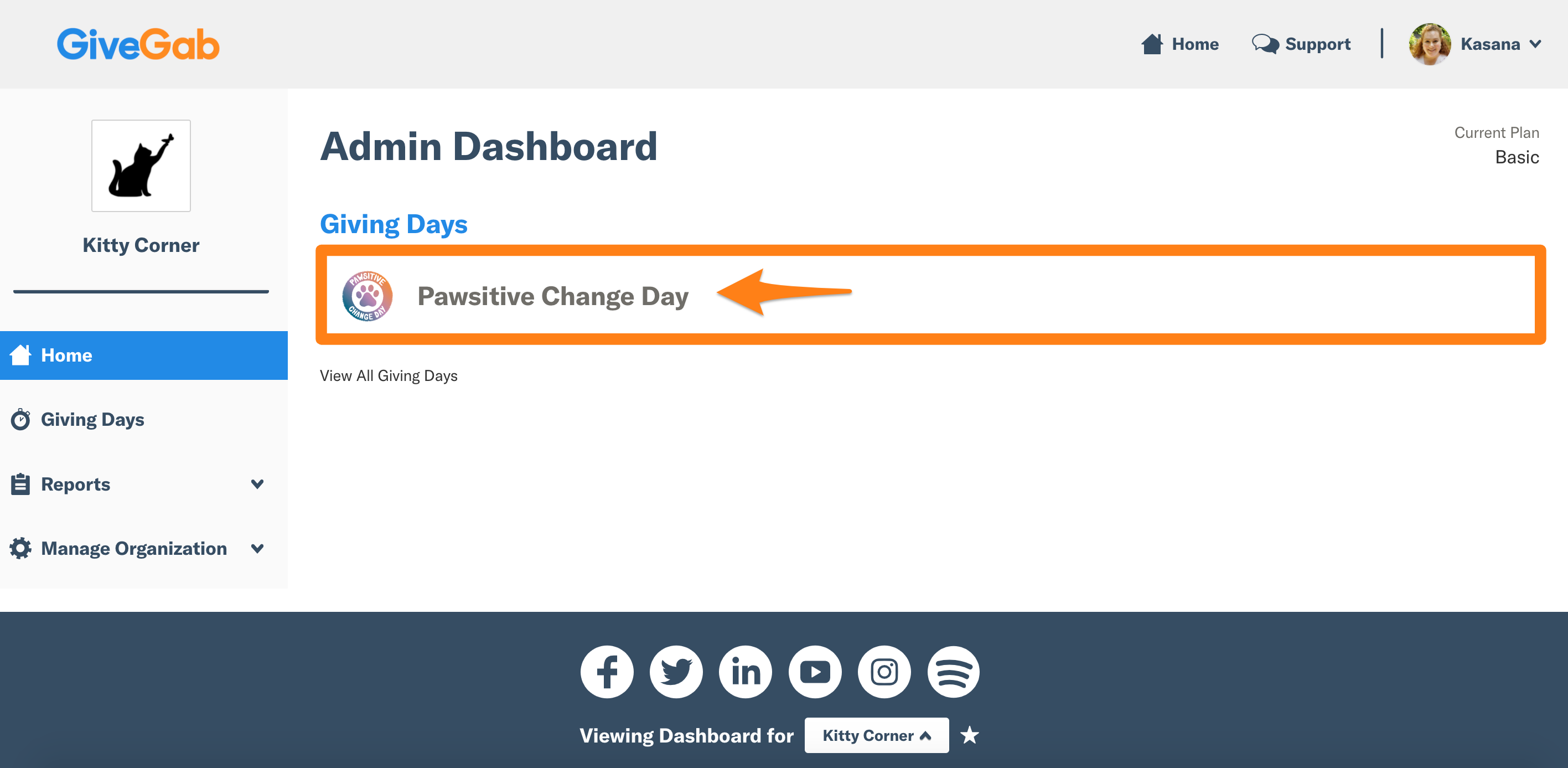The image size is (1568, 768).
Task: Click the Kitty Corner cat logo thumbnail
Action: (141, 166)
